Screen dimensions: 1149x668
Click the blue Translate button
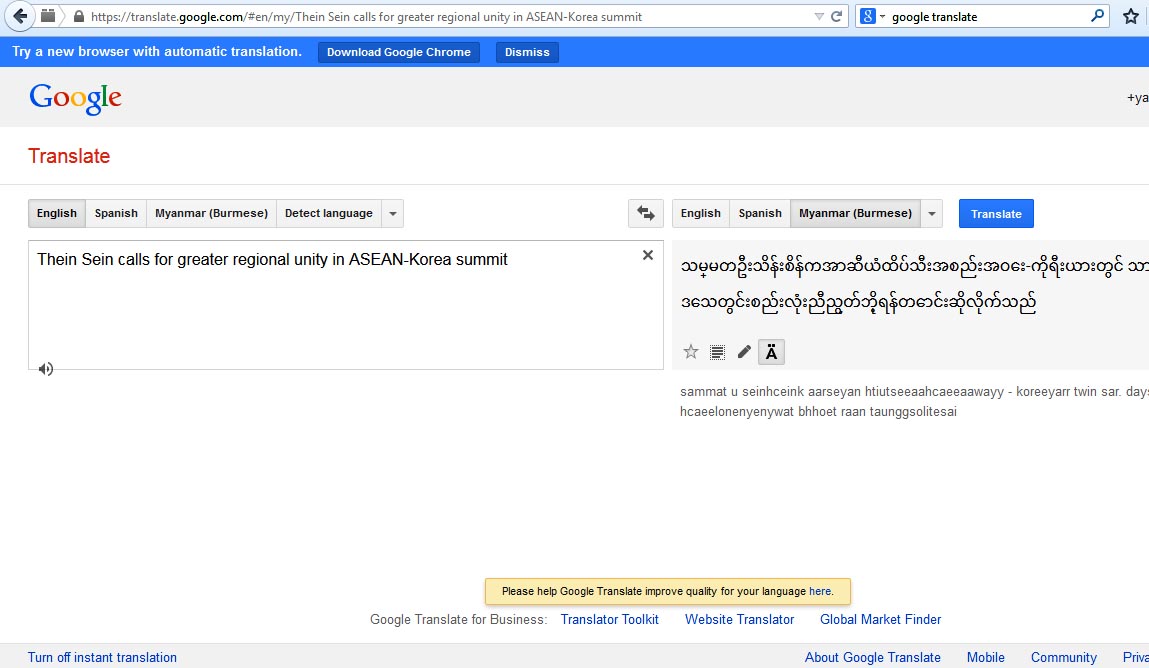[x=996, y=214]
